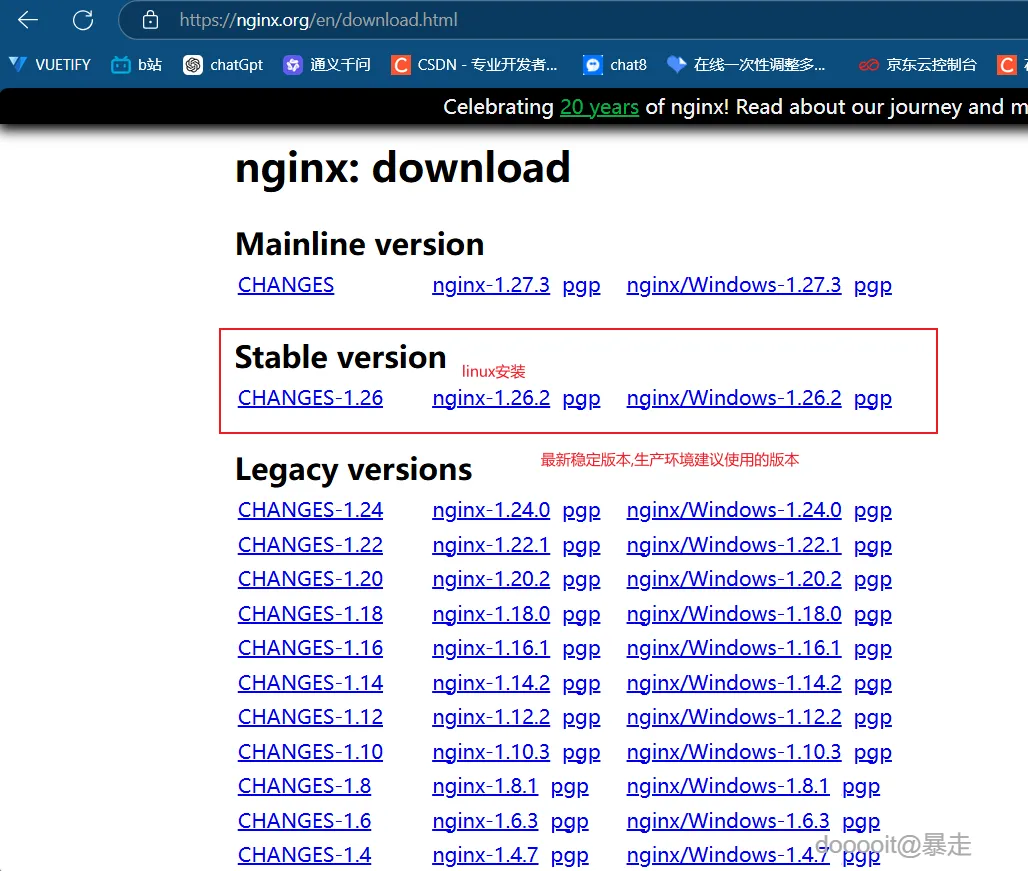The height and width of the screenshot is (871, 1028).
Task: Download nginx/Windows-1.6.3
Action: (x=728, y=821)
